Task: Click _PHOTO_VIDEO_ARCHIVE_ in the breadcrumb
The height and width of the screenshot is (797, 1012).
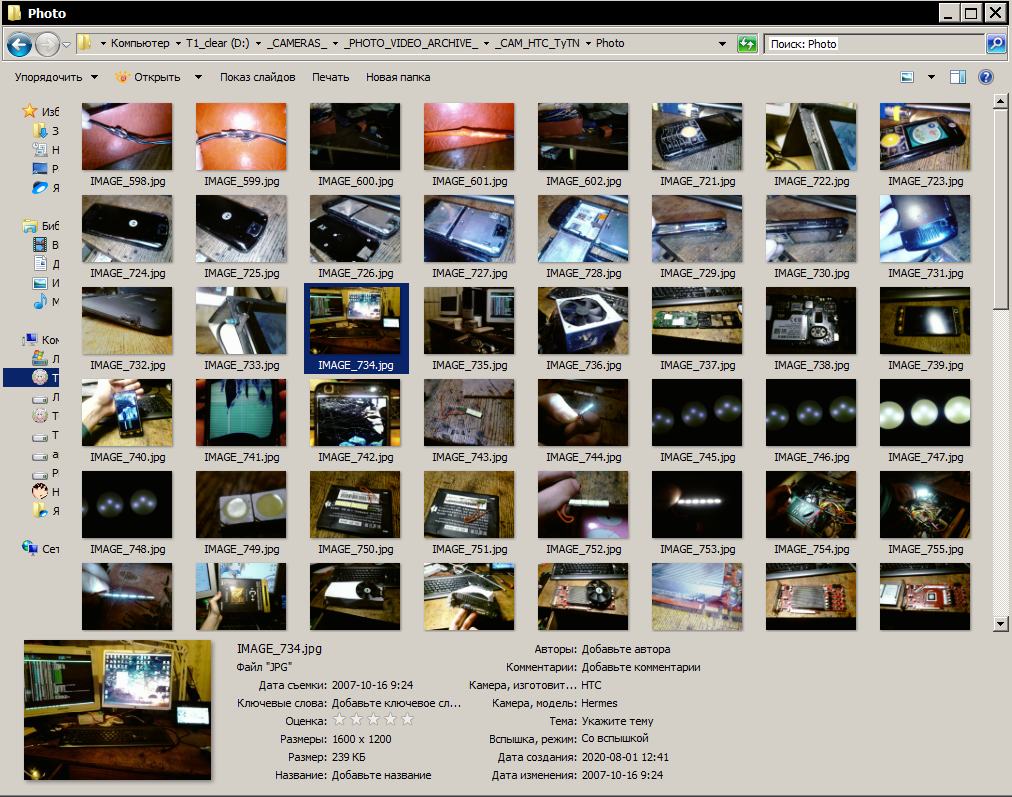Action: (x=410, y=43)
